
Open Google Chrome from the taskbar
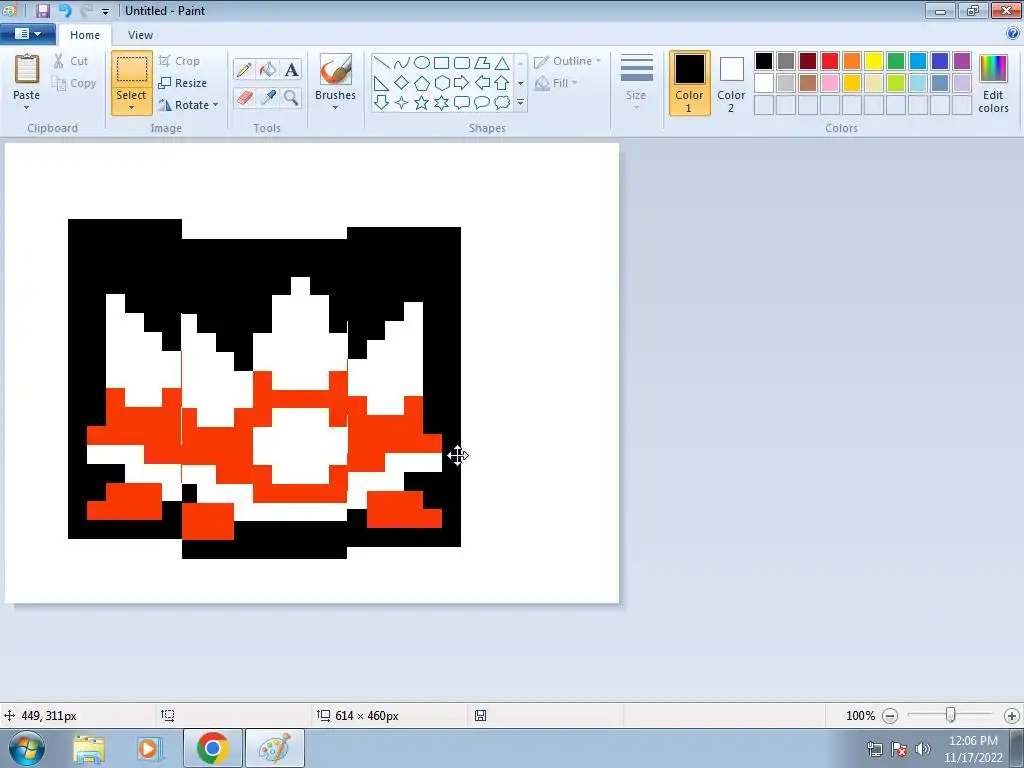click(212, 748)
